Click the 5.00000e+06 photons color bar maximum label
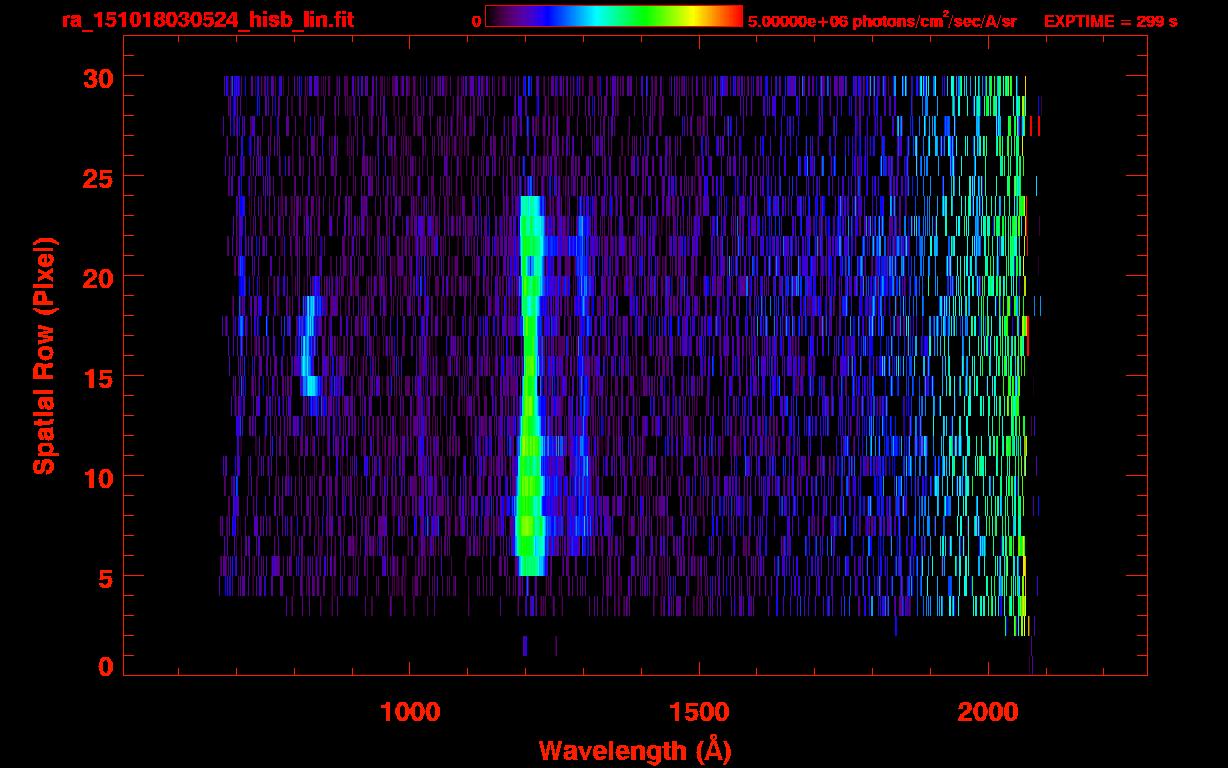Viewport: 1228px width, 768px height. coord(882,21)
